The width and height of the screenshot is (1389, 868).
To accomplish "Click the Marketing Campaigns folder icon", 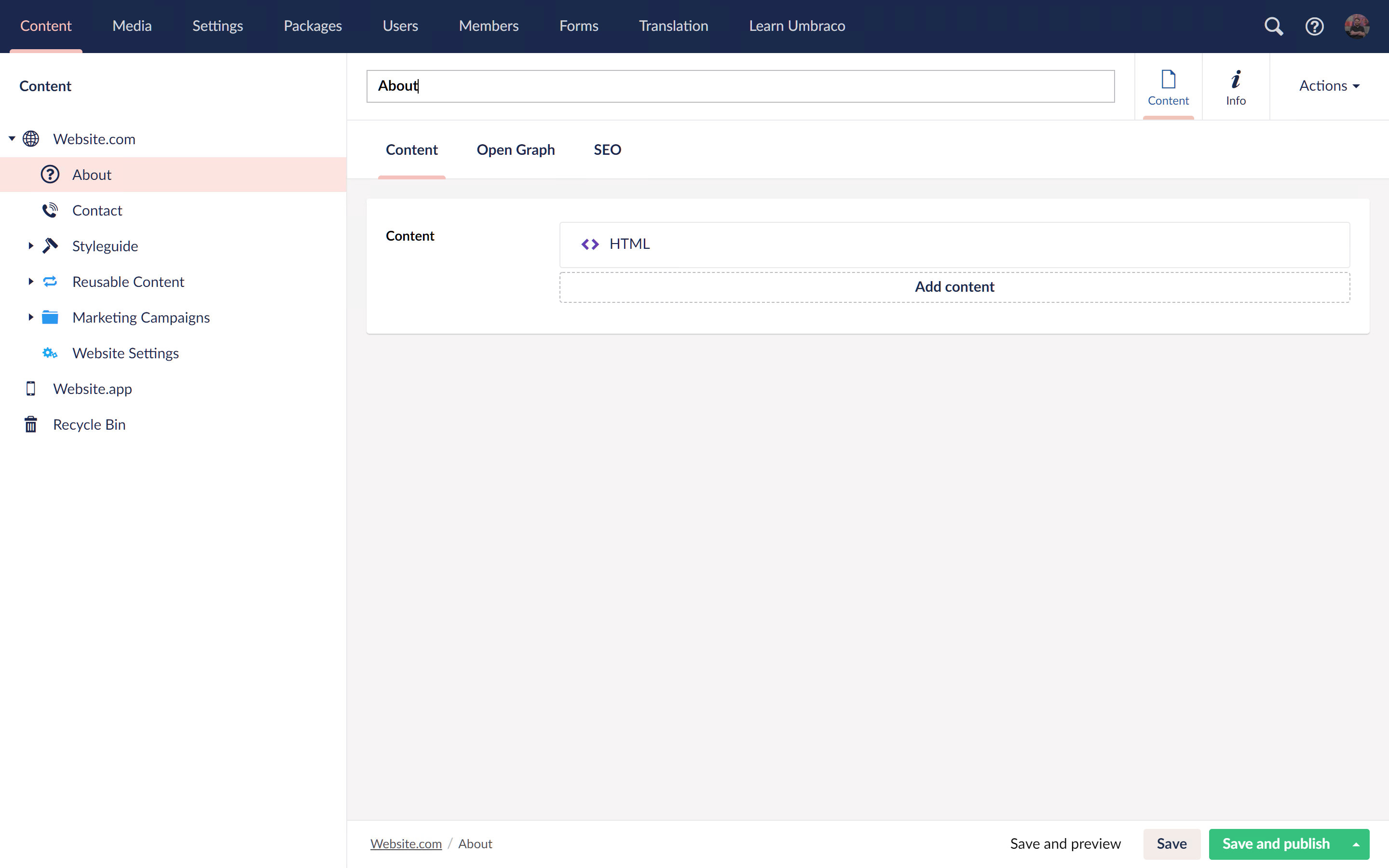I will (x=50, y=317).
